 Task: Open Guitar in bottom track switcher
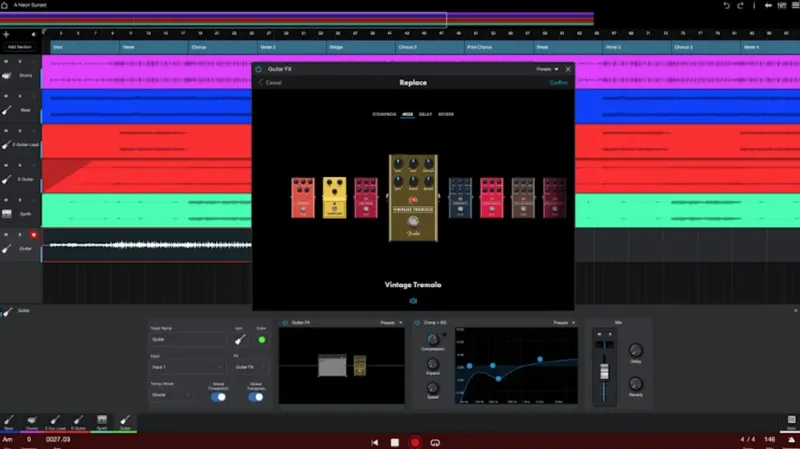click(125, 422)
